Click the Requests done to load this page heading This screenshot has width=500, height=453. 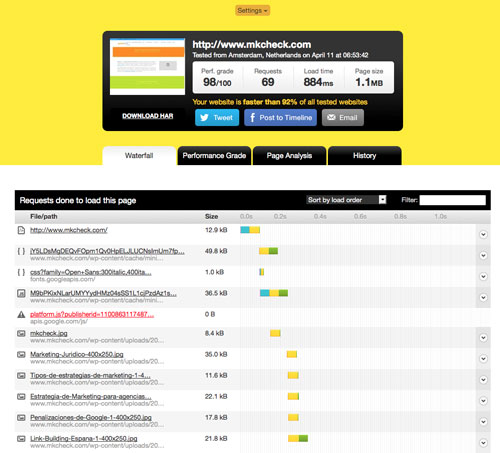tap(78, 200)
